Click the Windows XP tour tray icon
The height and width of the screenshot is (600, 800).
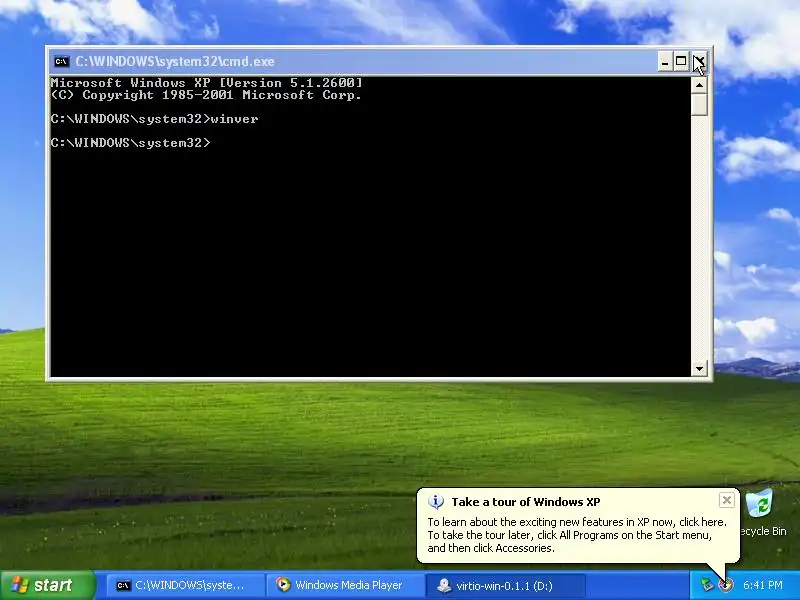point(726,585)
